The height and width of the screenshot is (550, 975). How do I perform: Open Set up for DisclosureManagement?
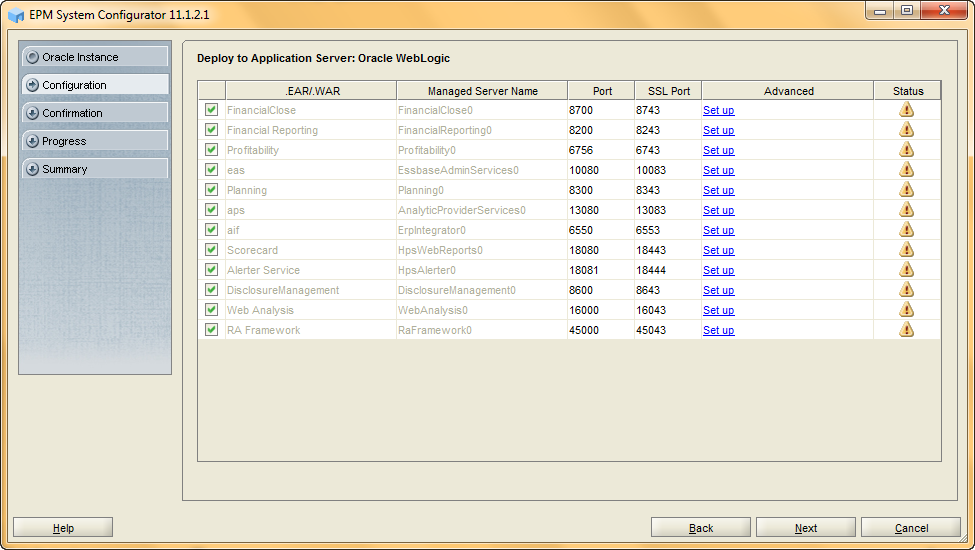tap(718, 290)
